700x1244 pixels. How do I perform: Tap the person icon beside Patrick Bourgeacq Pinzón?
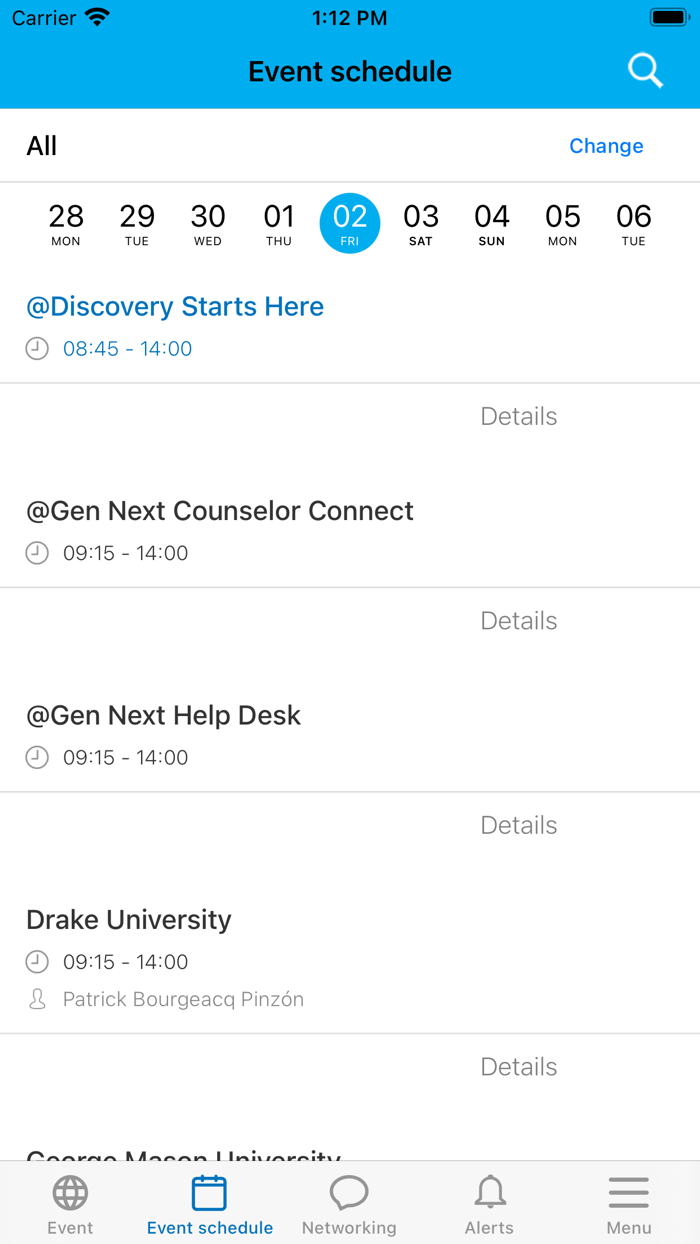tap(37, 999)
